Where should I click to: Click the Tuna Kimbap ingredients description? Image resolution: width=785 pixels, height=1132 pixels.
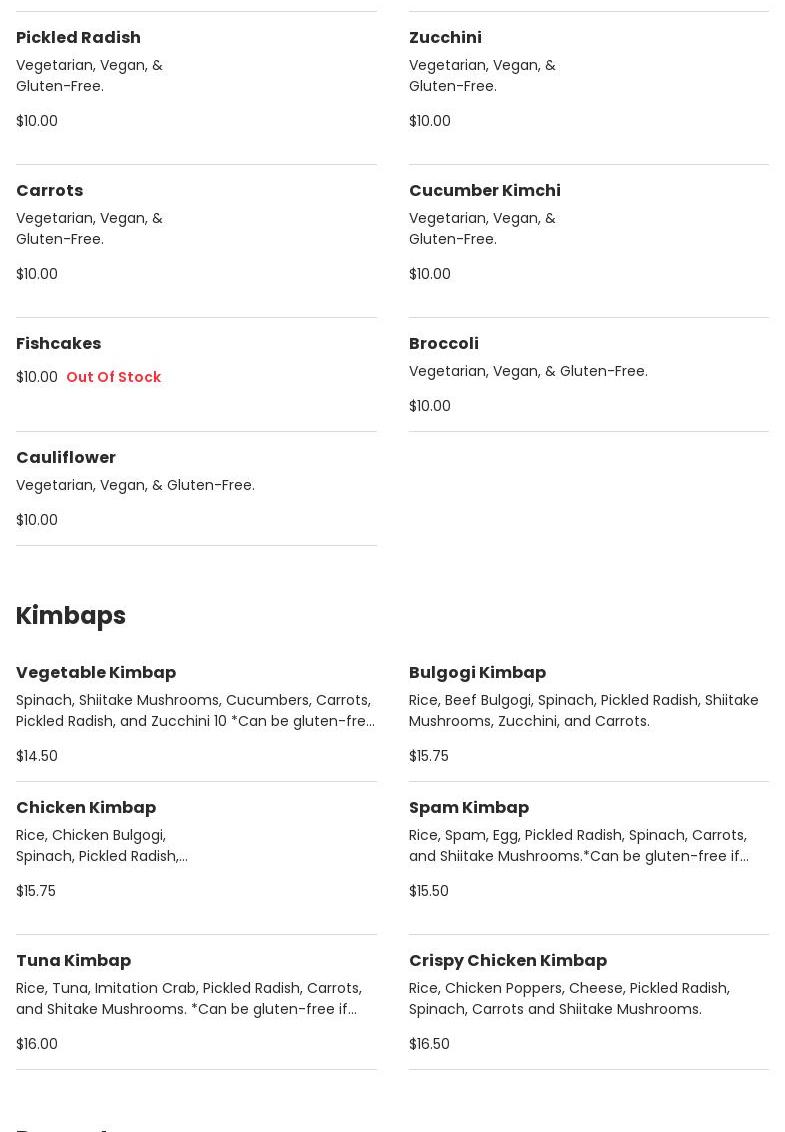[x=189, y=998]
